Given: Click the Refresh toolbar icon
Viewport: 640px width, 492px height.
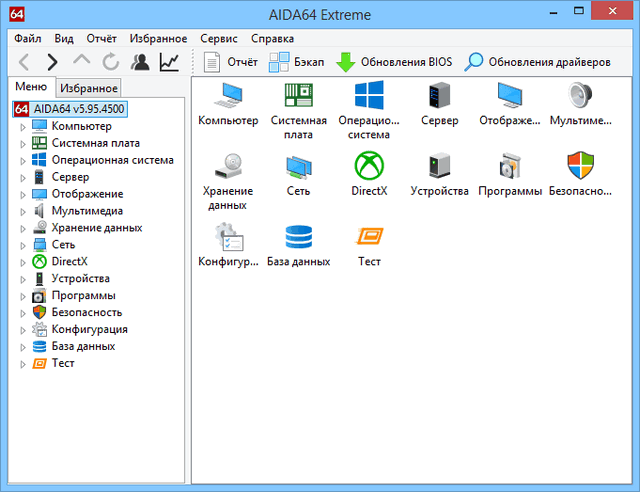Looking at the screenshot, I should 111,62.
